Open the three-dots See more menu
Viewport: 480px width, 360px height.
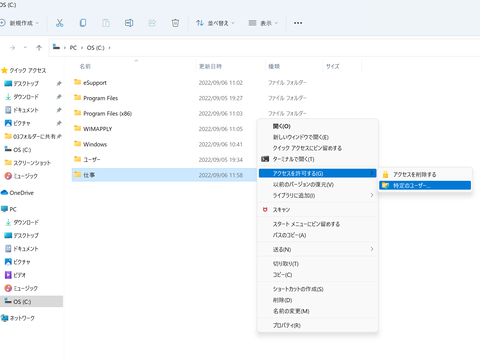[x=298, y=23]
